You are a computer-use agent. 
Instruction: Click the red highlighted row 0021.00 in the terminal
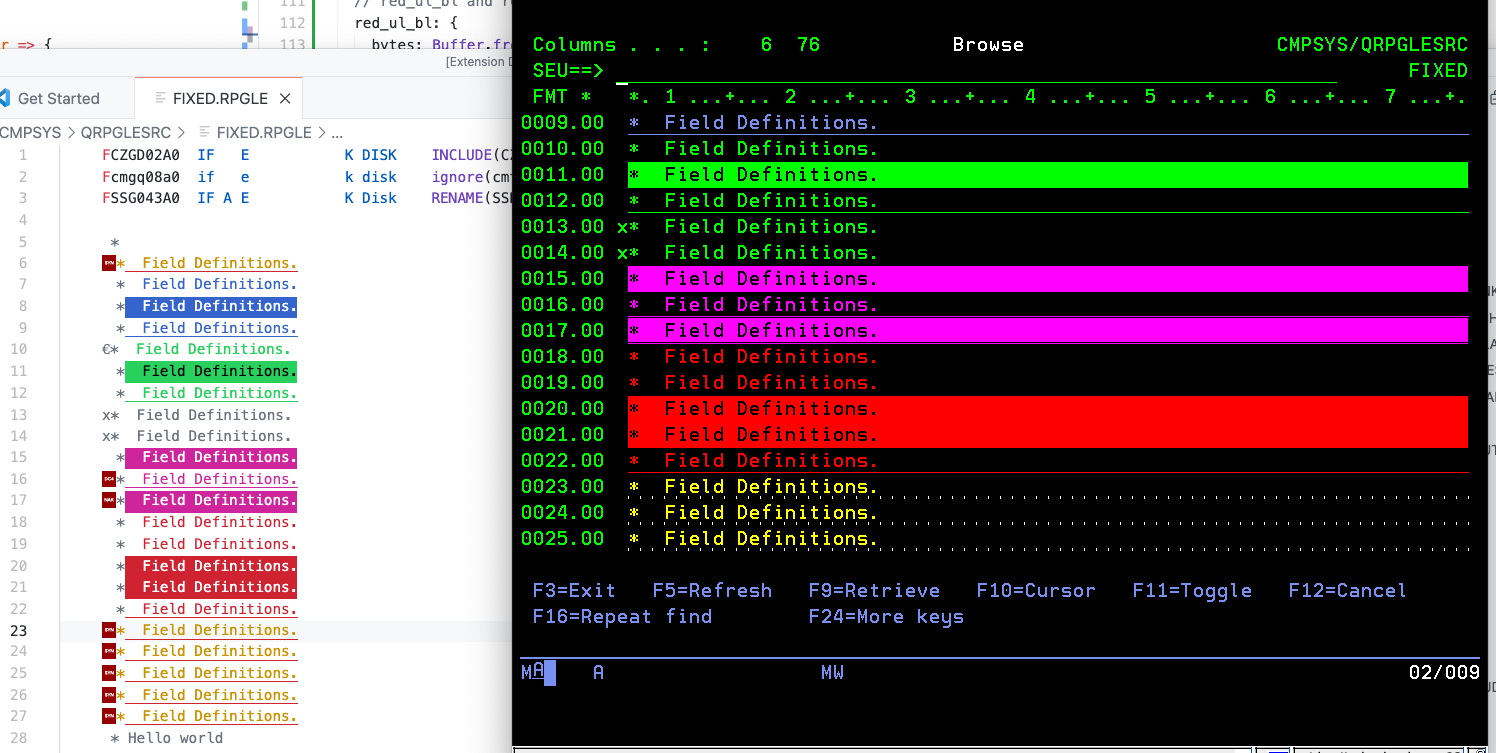coord(1048,435)
